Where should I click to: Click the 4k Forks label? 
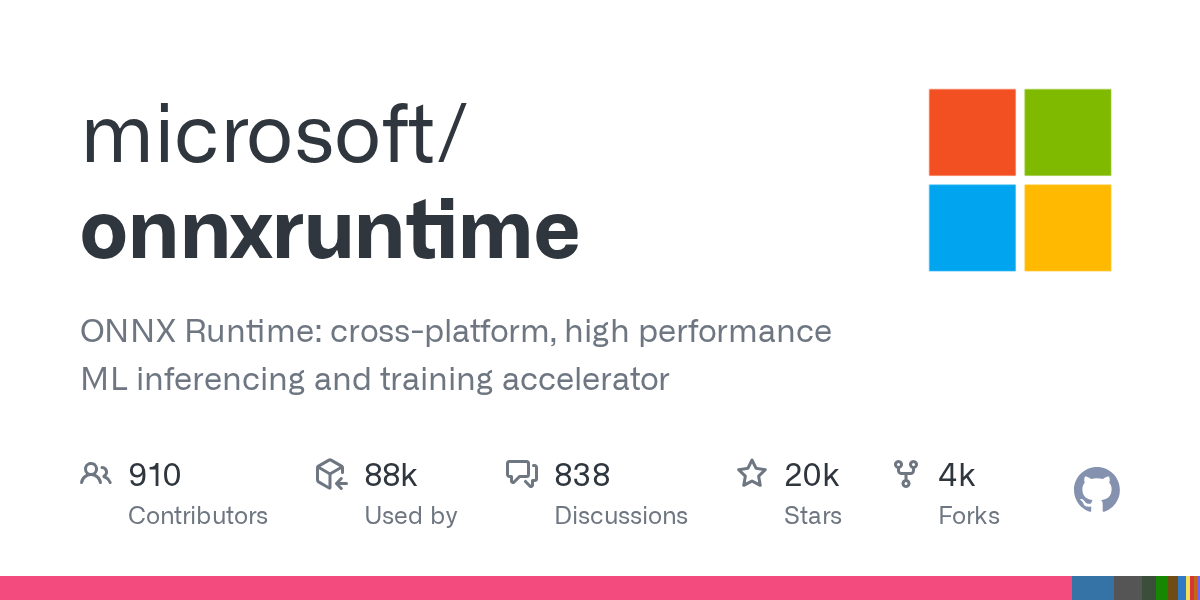[968, 516]
